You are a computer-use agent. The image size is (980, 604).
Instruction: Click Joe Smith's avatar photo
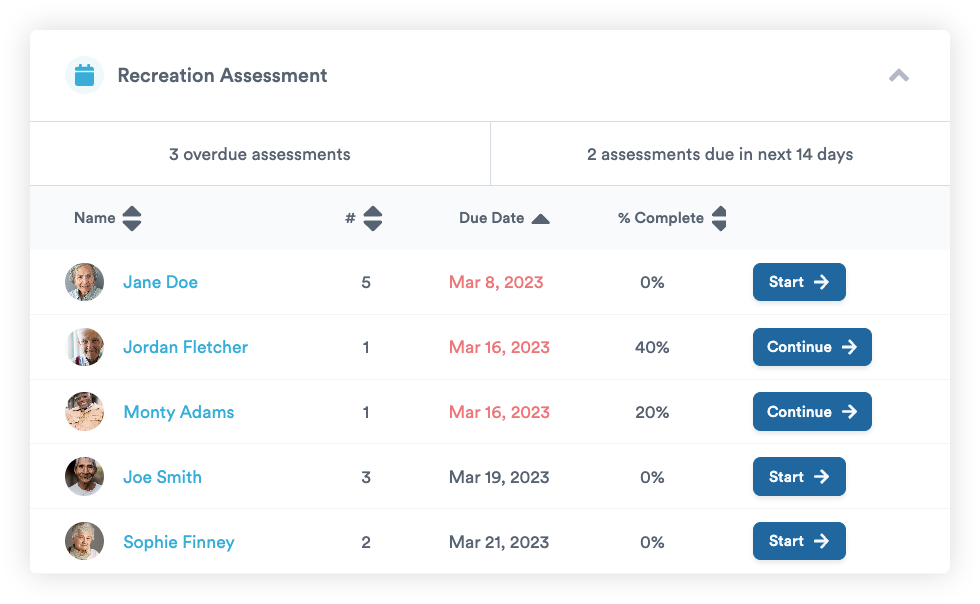(85, 477)
